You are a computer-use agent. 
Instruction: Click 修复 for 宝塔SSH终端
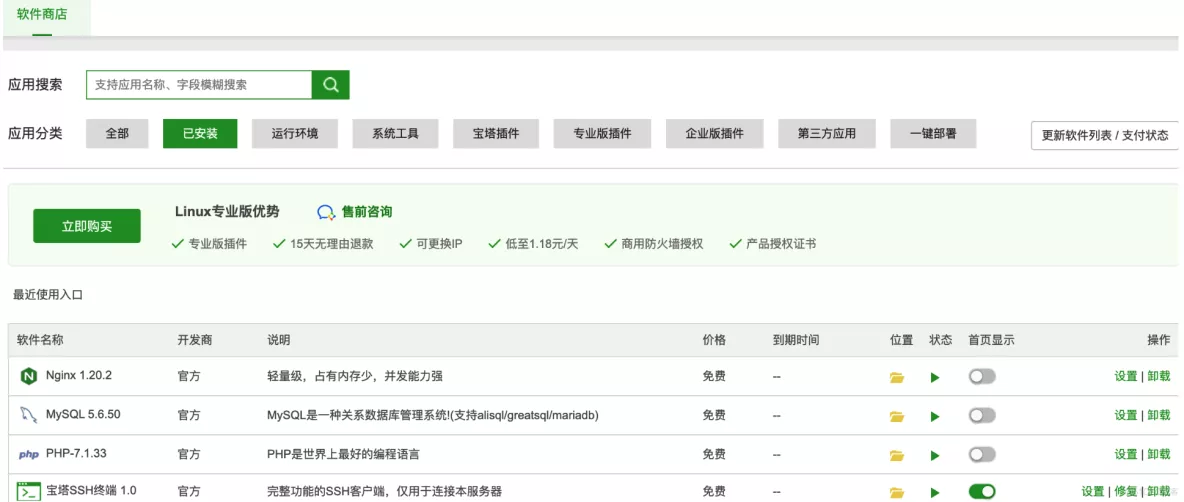(1126, 491)
